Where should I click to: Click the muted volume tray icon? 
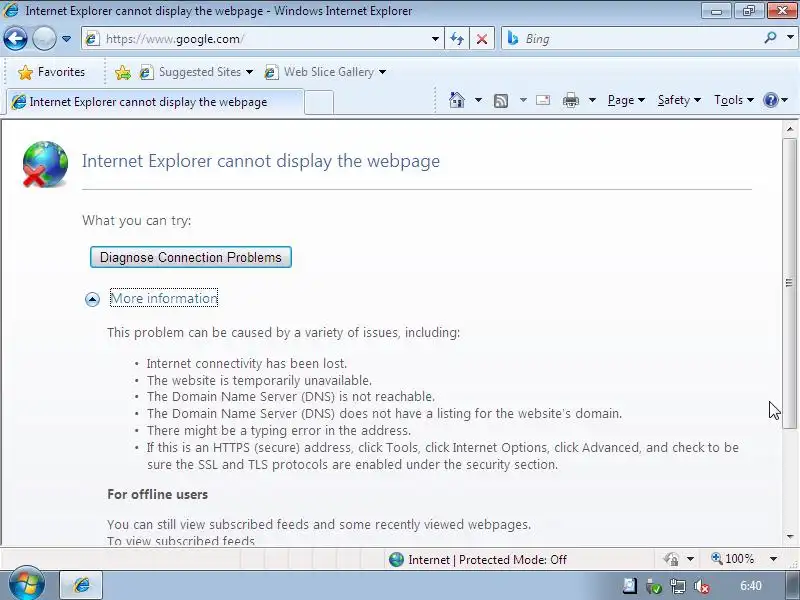702,587
